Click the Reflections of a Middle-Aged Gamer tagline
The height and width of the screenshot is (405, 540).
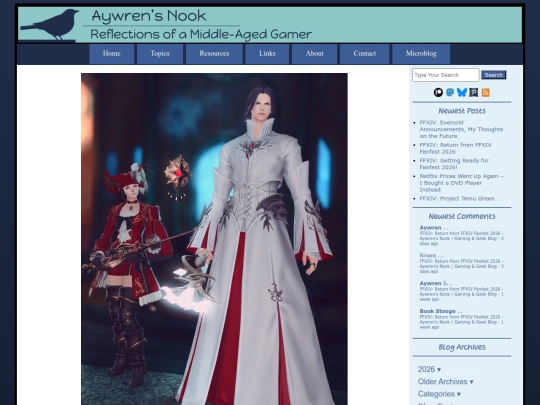point(201,34)
